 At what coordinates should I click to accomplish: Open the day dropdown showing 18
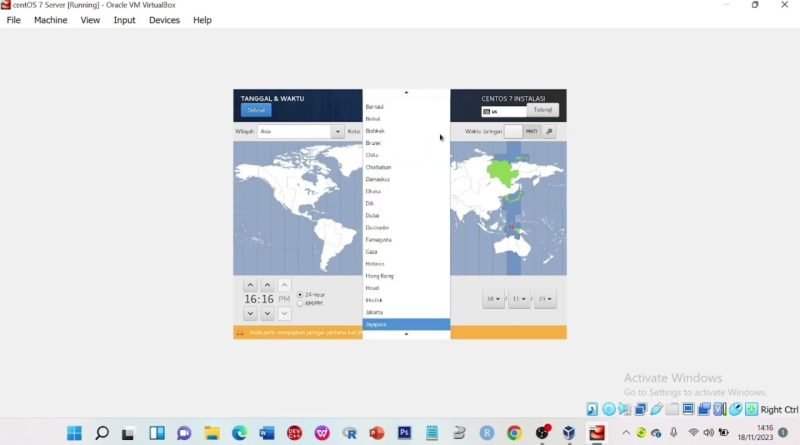pos(493,299)
